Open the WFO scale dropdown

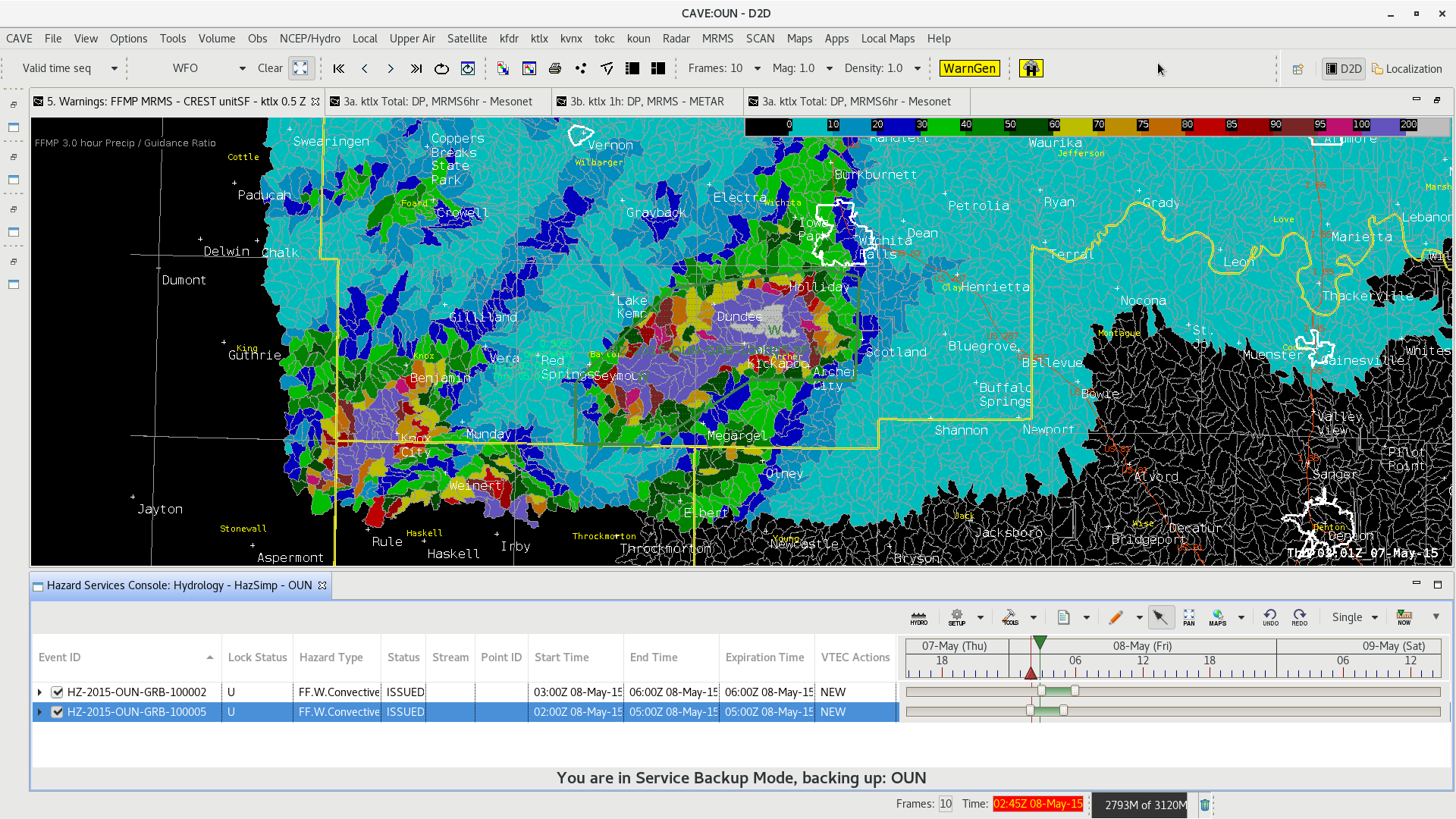tap(243, 68)
